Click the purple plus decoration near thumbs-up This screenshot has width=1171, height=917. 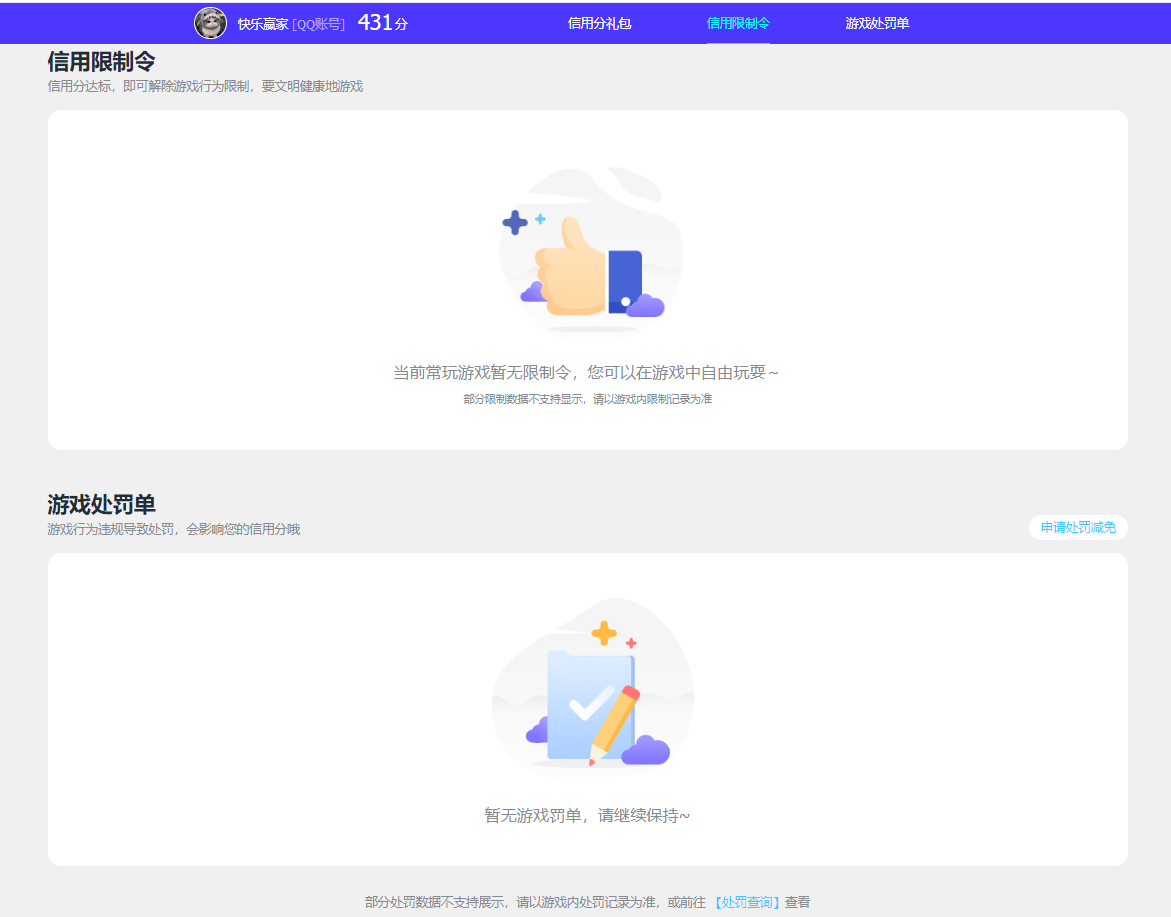515,220
